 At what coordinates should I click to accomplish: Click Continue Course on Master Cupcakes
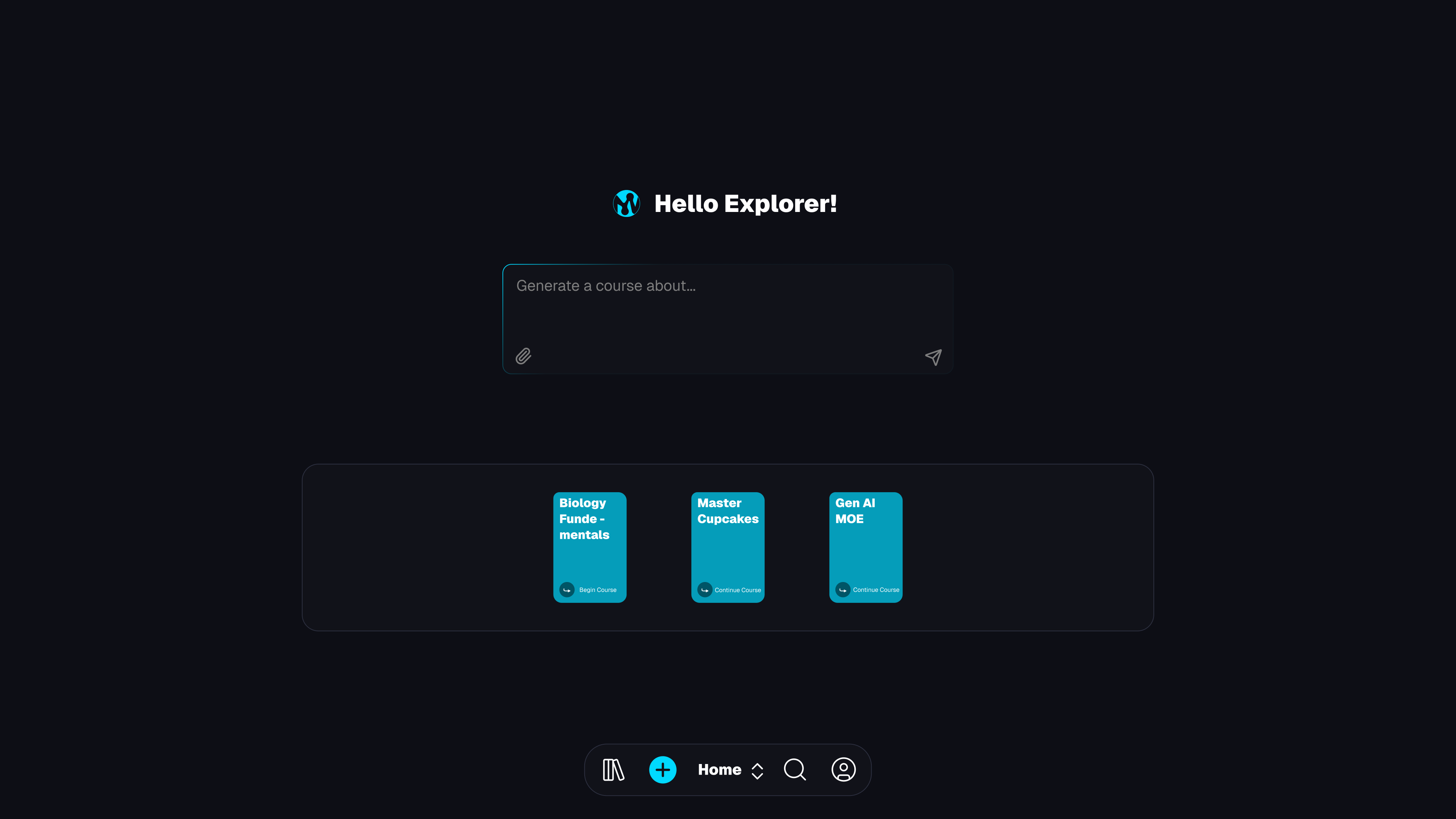(737, 590)
